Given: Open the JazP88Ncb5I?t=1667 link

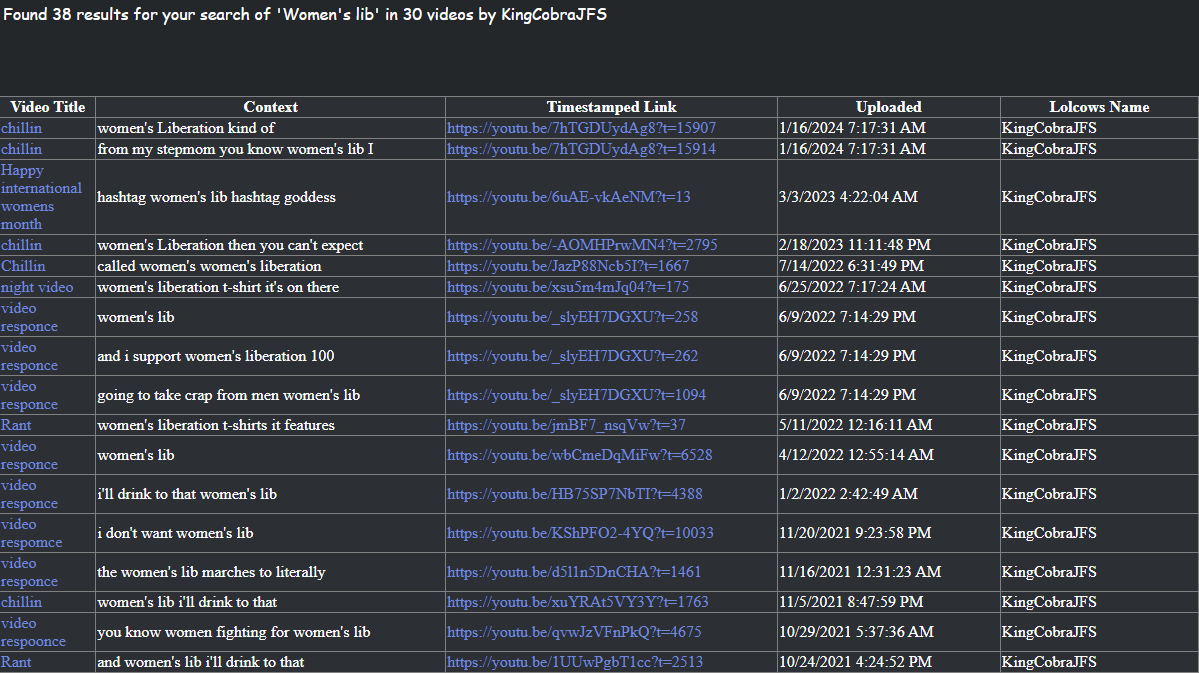Looking at the screenshot, I should pyautogui.click(x=567, y=265).
